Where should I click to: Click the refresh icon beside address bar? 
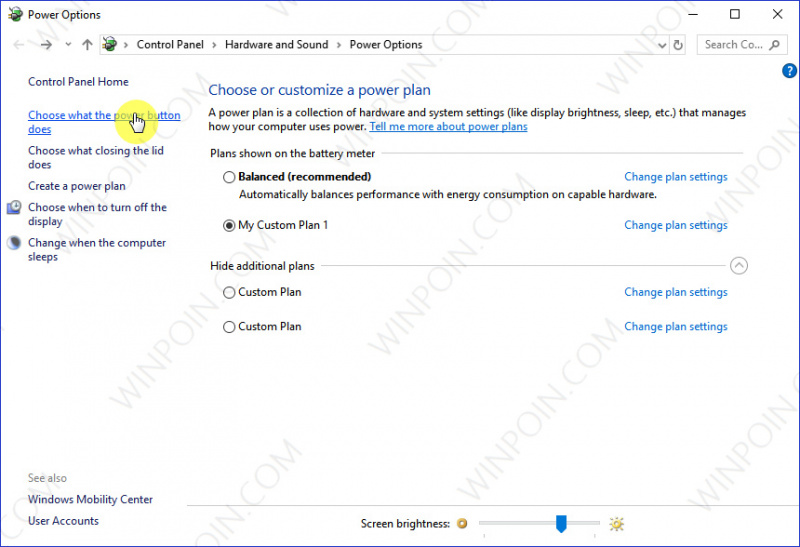(679, 45)
